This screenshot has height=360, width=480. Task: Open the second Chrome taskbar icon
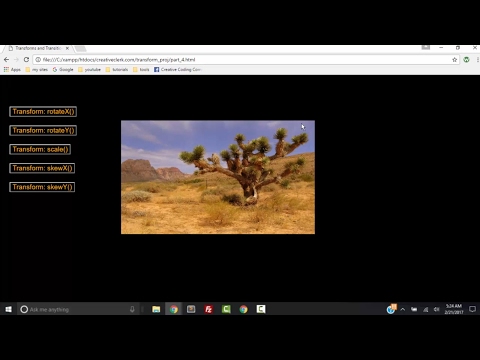coord(244,309)
